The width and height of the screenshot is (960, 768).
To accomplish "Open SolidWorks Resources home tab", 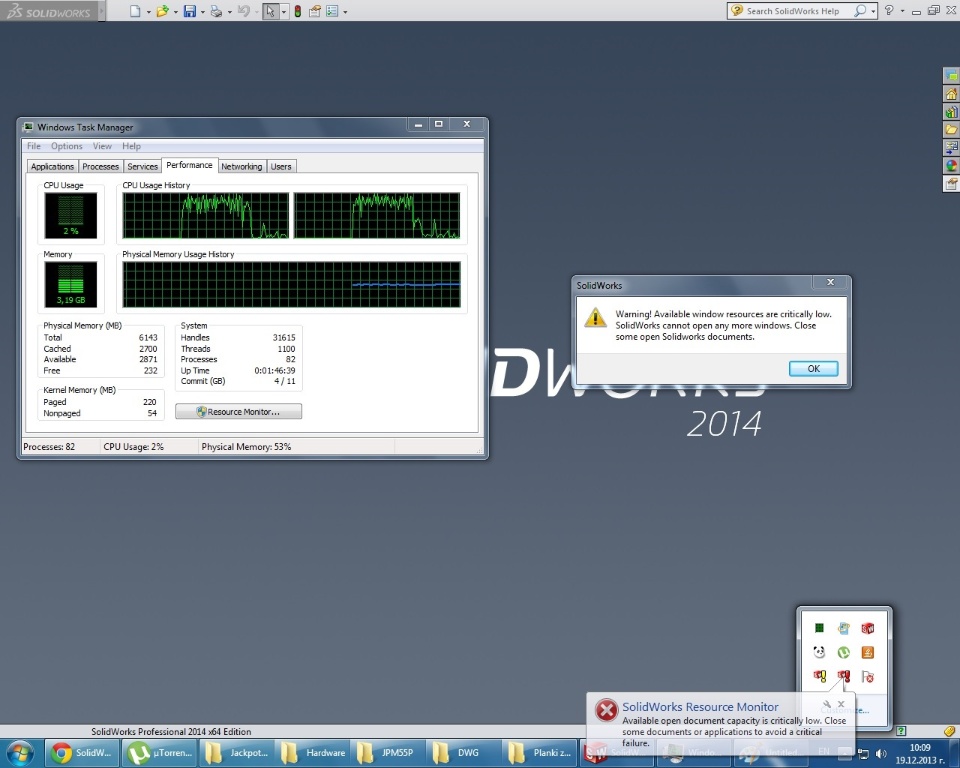I will tap(951, 94).
